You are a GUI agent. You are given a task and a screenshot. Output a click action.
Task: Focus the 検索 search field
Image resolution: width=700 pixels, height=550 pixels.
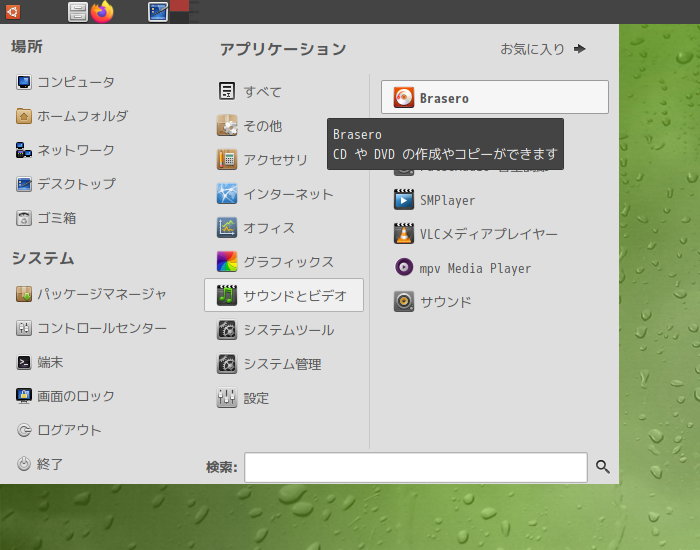pos(416,467)
